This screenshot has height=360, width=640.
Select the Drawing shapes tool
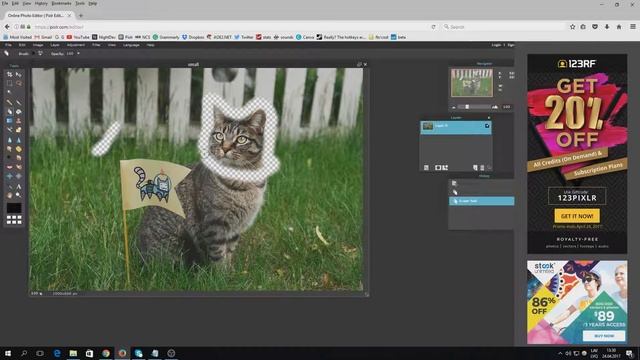(18, 130)
